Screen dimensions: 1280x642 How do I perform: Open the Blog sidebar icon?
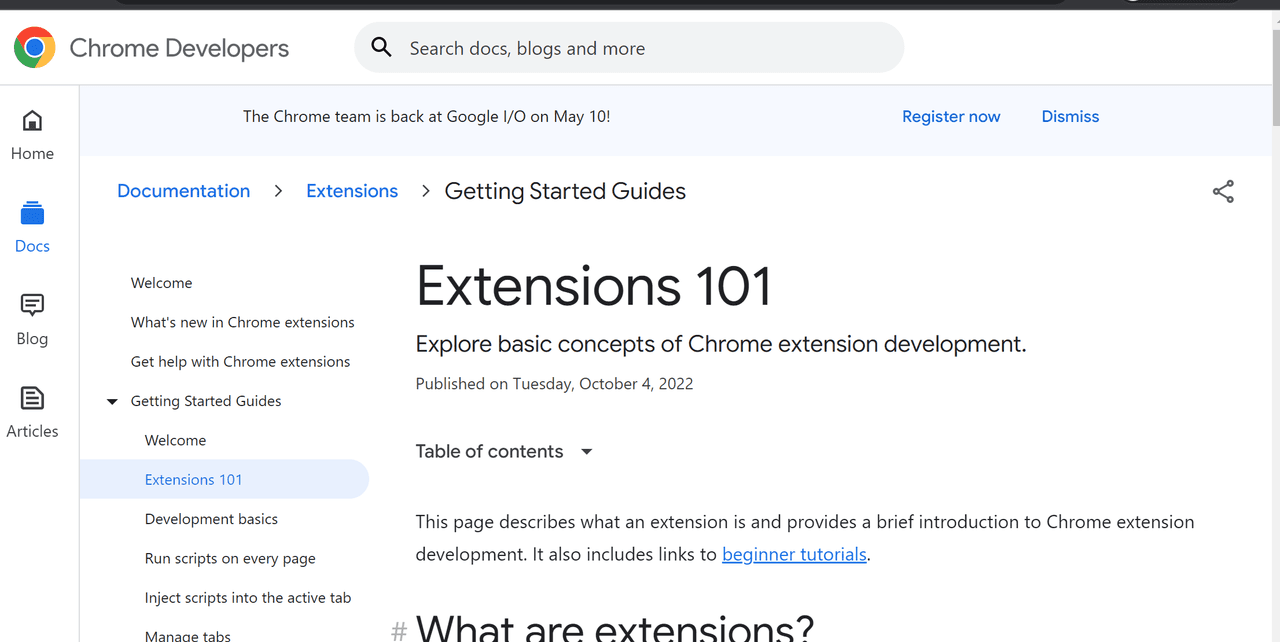(32, 305)
